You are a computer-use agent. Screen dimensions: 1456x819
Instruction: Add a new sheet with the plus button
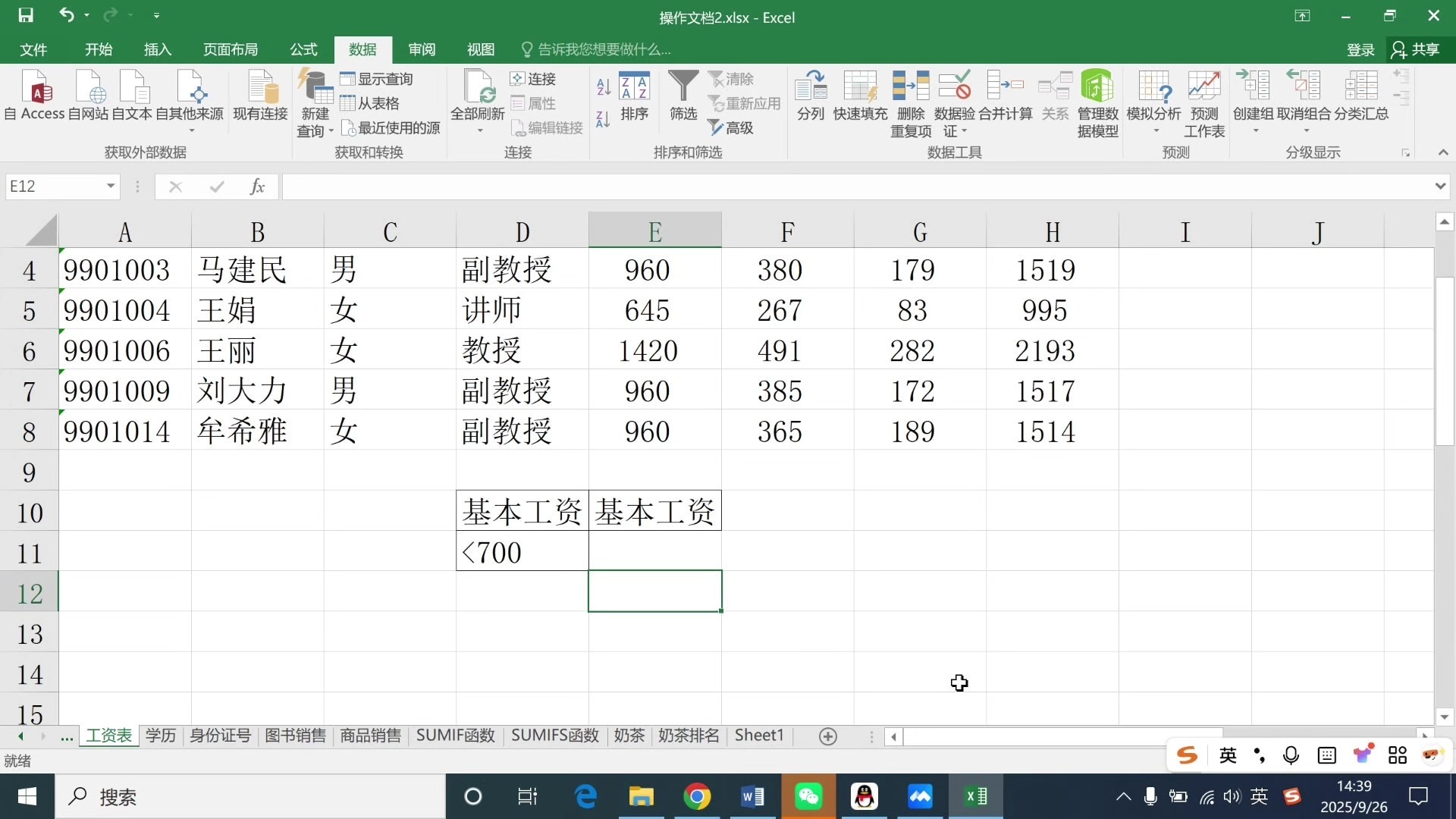pyautogui.click(x=828, y=736)
